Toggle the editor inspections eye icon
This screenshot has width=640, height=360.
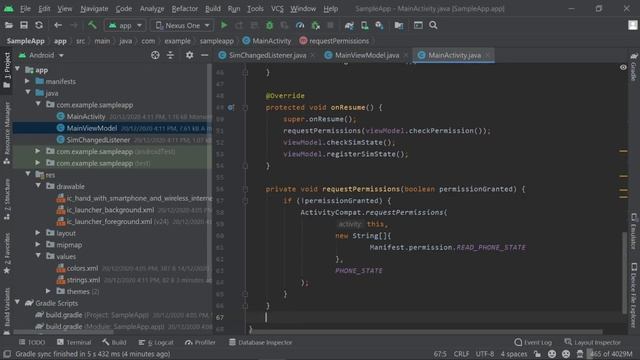tap(623, 67)
